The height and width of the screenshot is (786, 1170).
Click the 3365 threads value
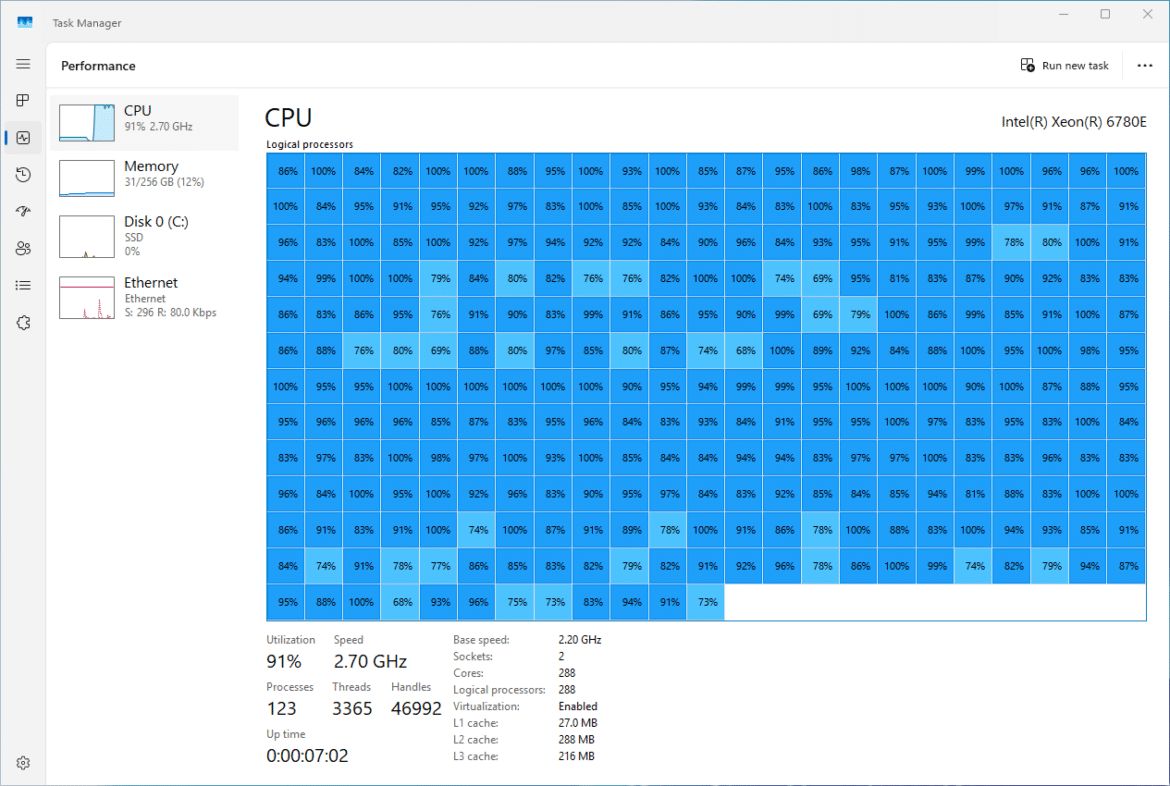[352, 708]
